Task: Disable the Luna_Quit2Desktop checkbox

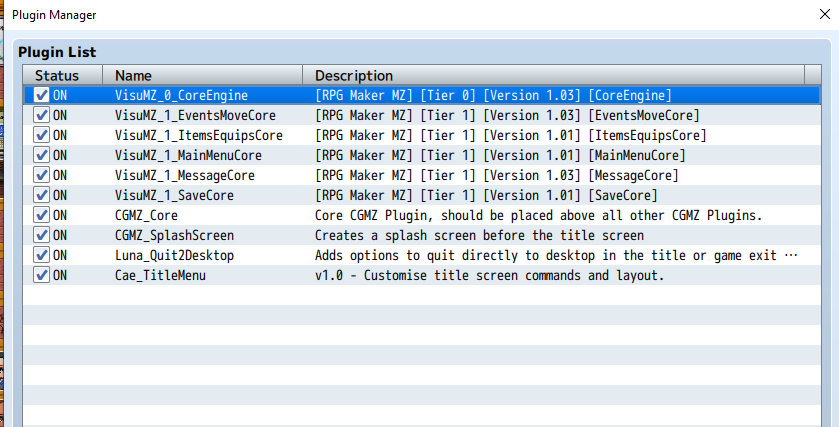Action: tap(41, 256)
